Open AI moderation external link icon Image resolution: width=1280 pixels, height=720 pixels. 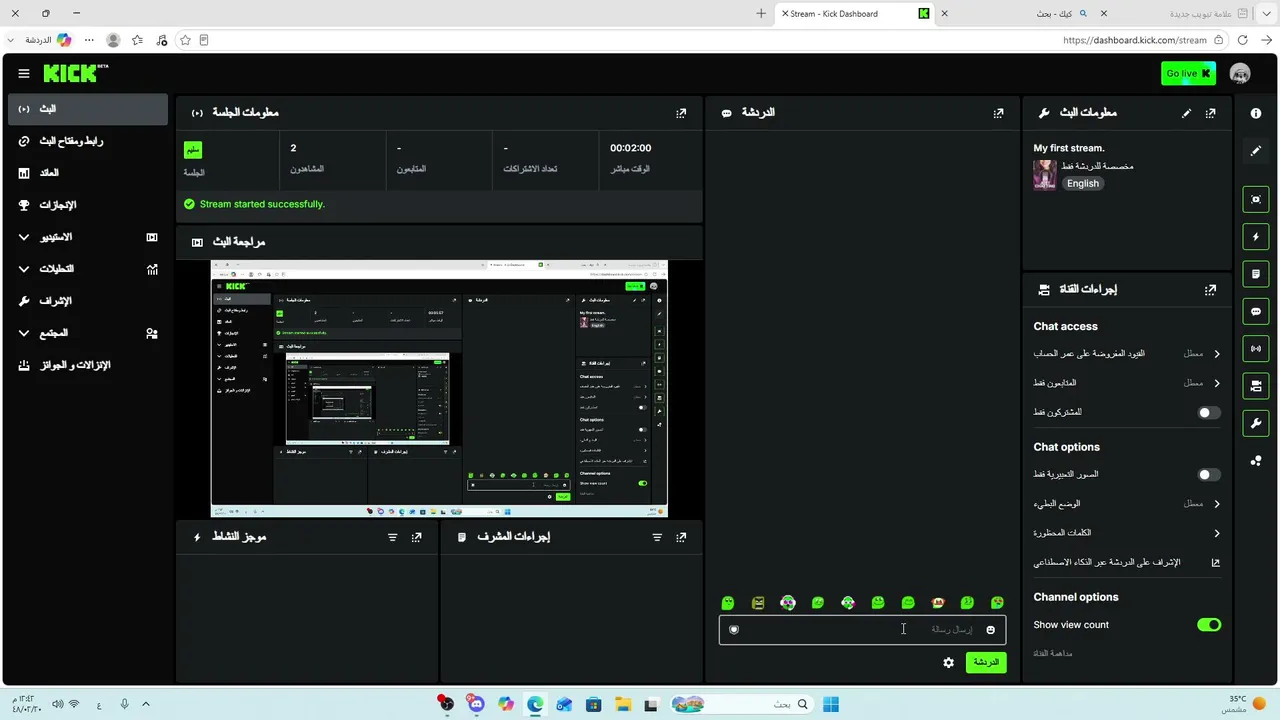coord(1216,562)
